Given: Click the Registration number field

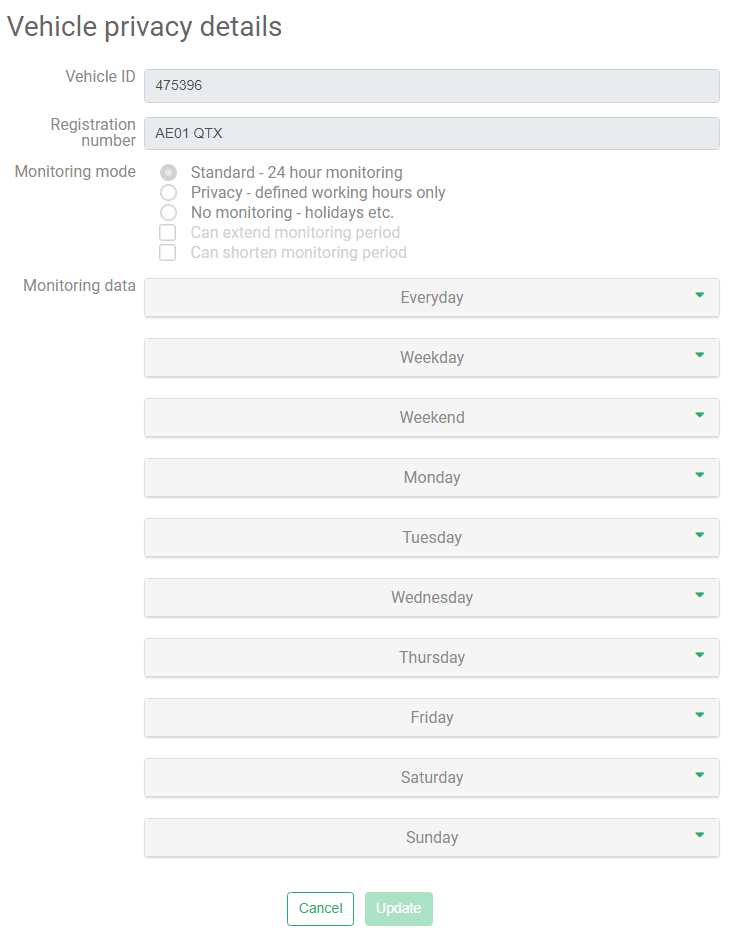Looking at the screenshot, I should (x=432, y=133).
